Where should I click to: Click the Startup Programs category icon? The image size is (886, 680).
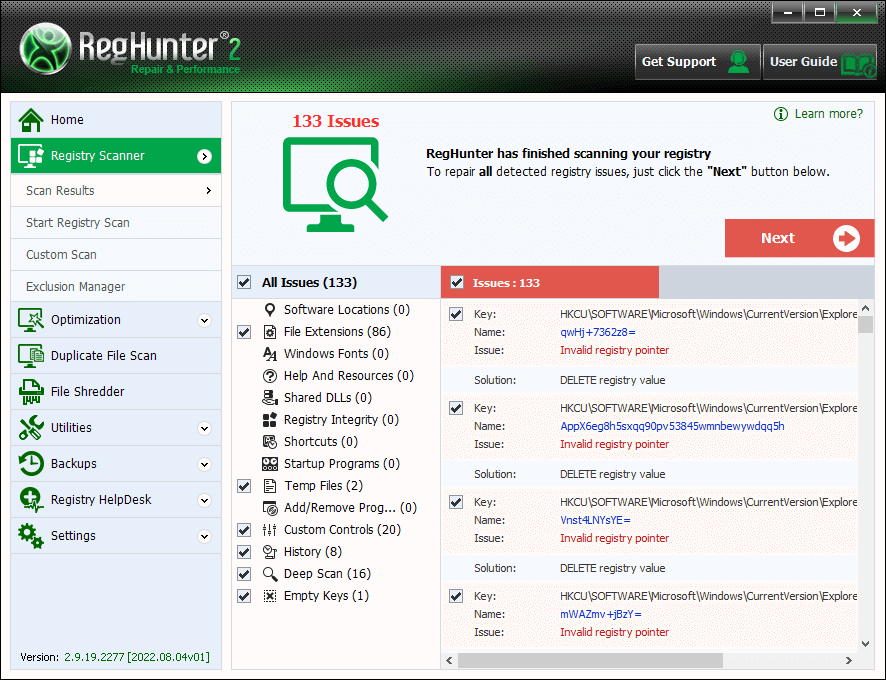[x=269, y=464]
